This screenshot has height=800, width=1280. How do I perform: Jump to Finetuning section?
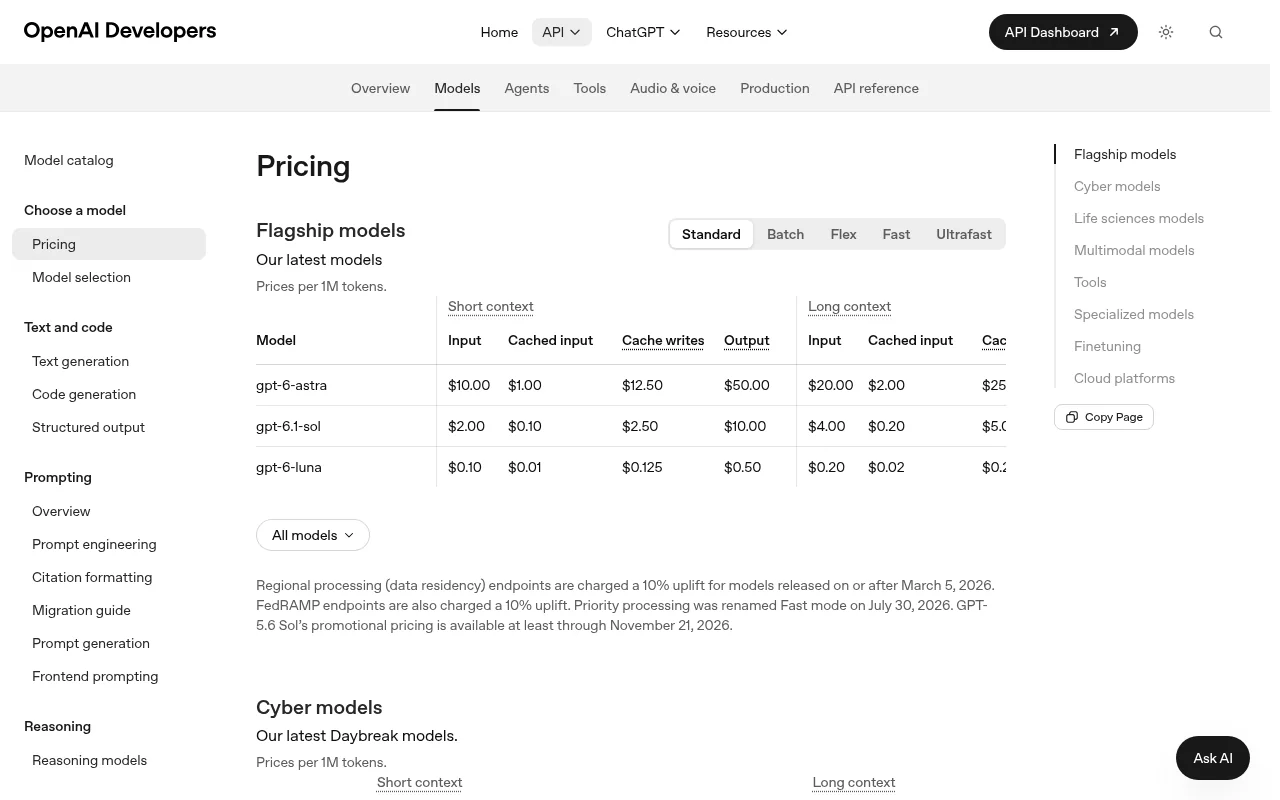(1107, 346)
